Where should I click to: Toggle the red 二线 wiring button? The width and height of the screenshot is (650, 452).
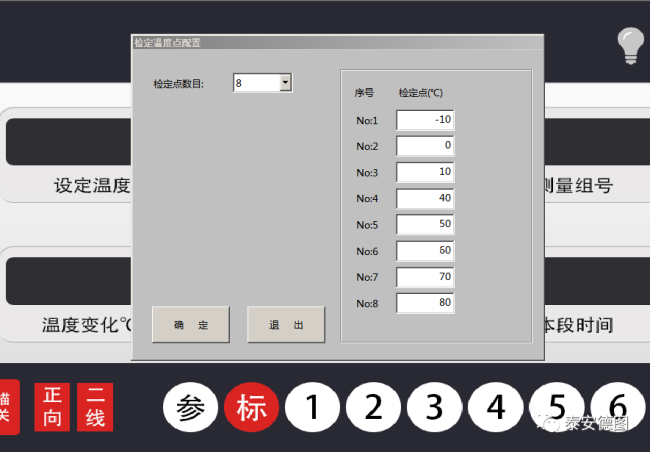click(x=95, y=407)
